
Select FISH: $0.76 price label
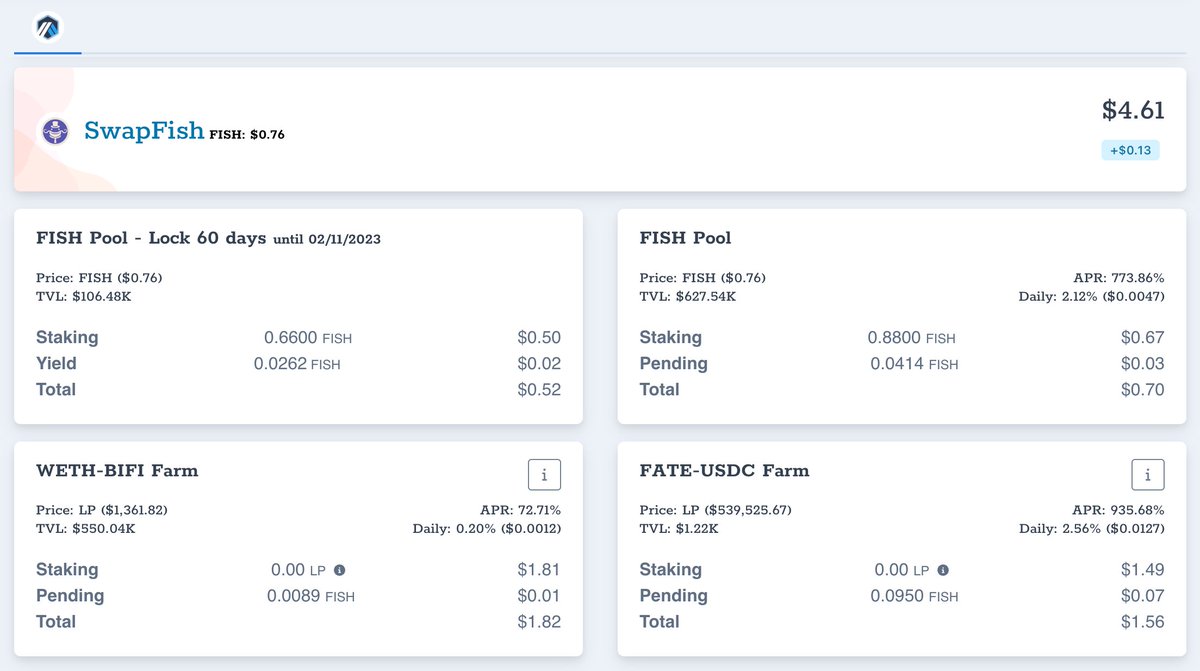point(247,134)
